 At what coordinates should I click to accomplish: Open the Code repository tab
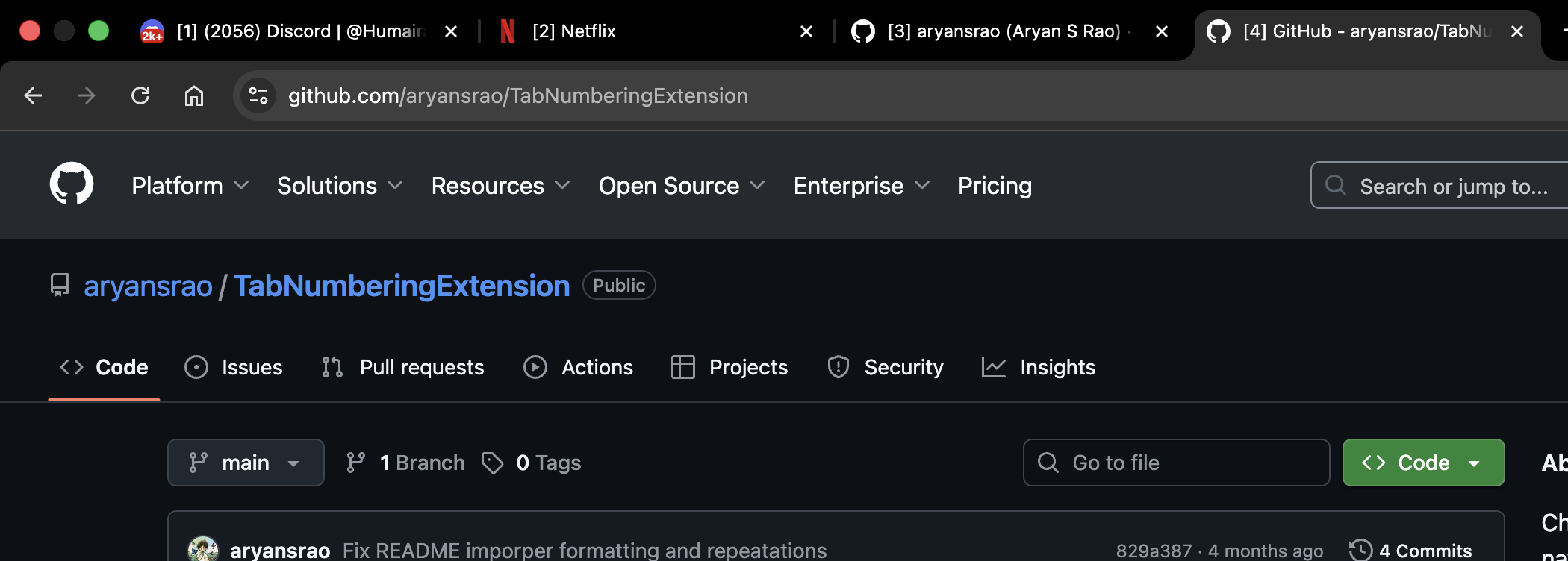105,367
